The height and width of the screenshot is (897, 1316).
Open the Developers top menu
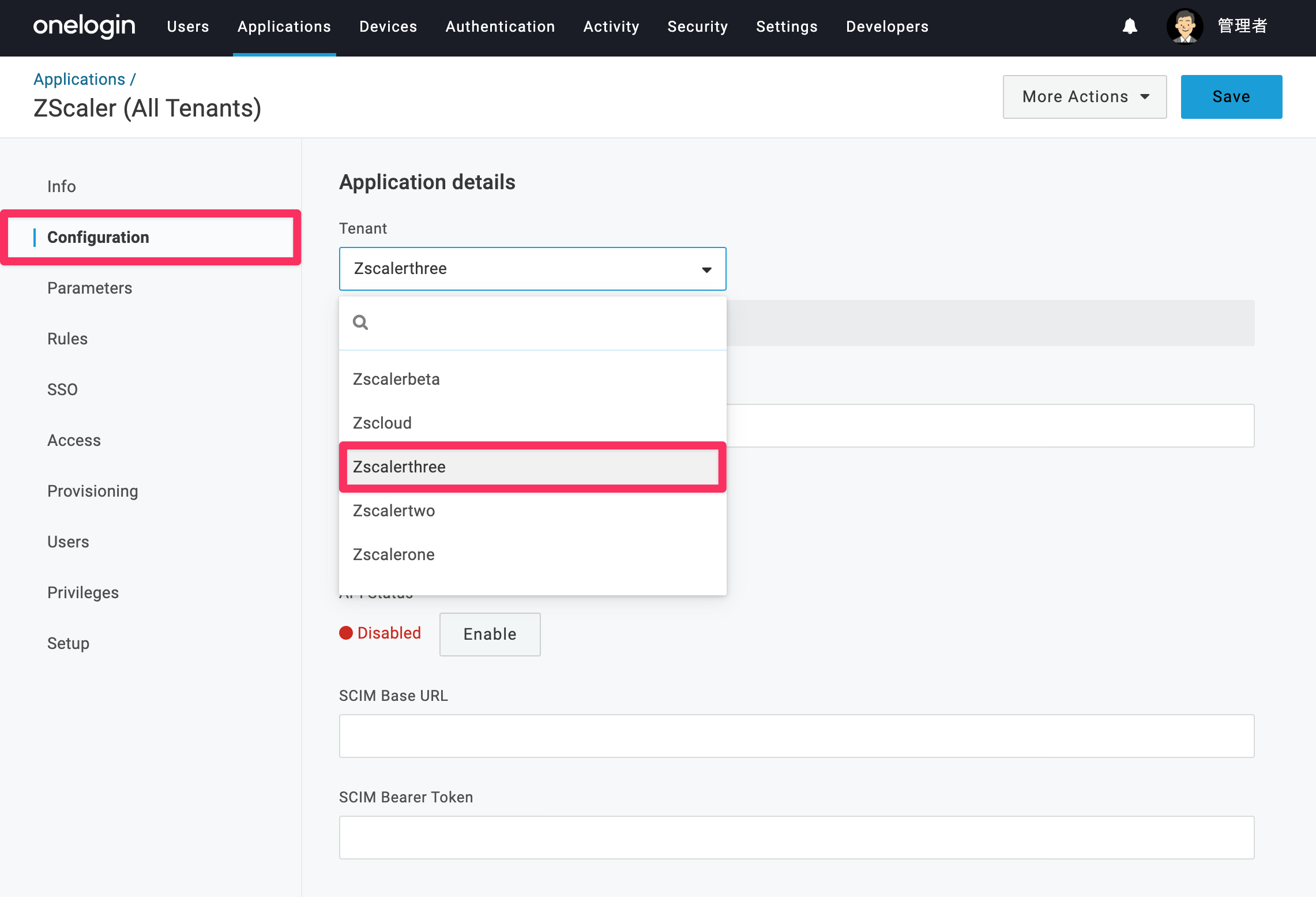pos(887,27)
